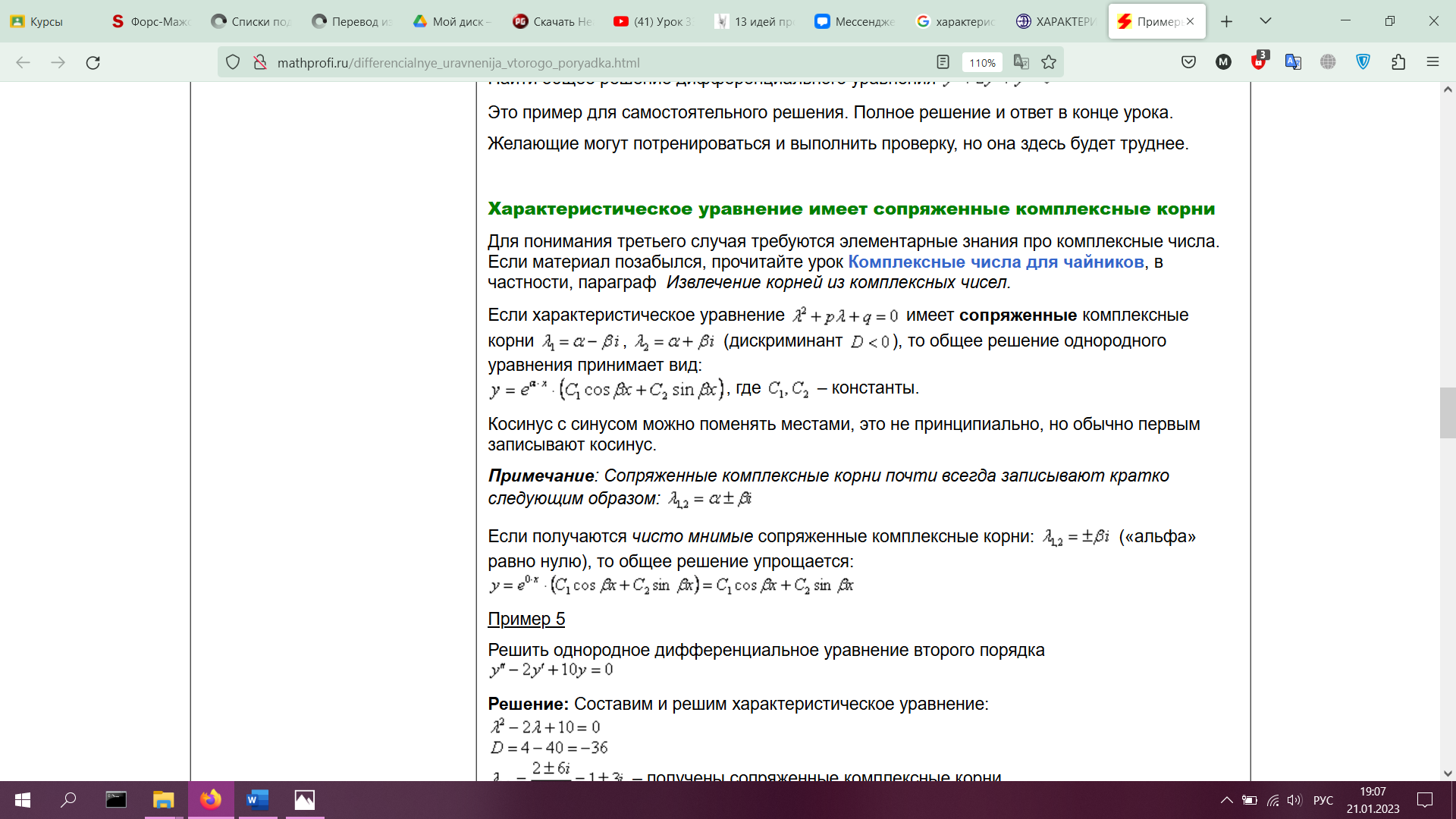
Task: Switch input language РУС
Action: (x=1323, y=800)
